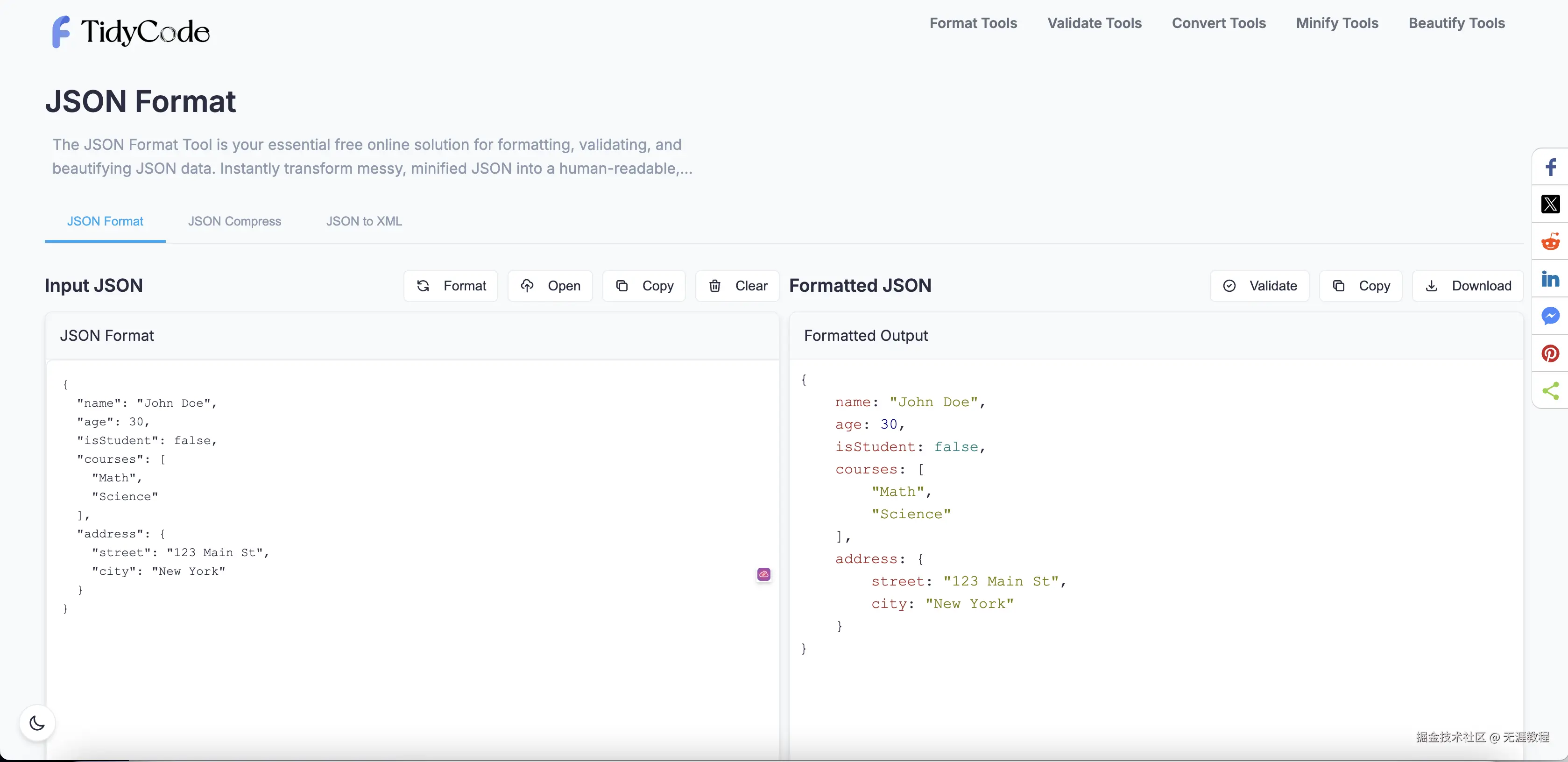Click the Validate button
Image resolution: width=1568 pixels, height=762 pixels.
coord(1259,286)
